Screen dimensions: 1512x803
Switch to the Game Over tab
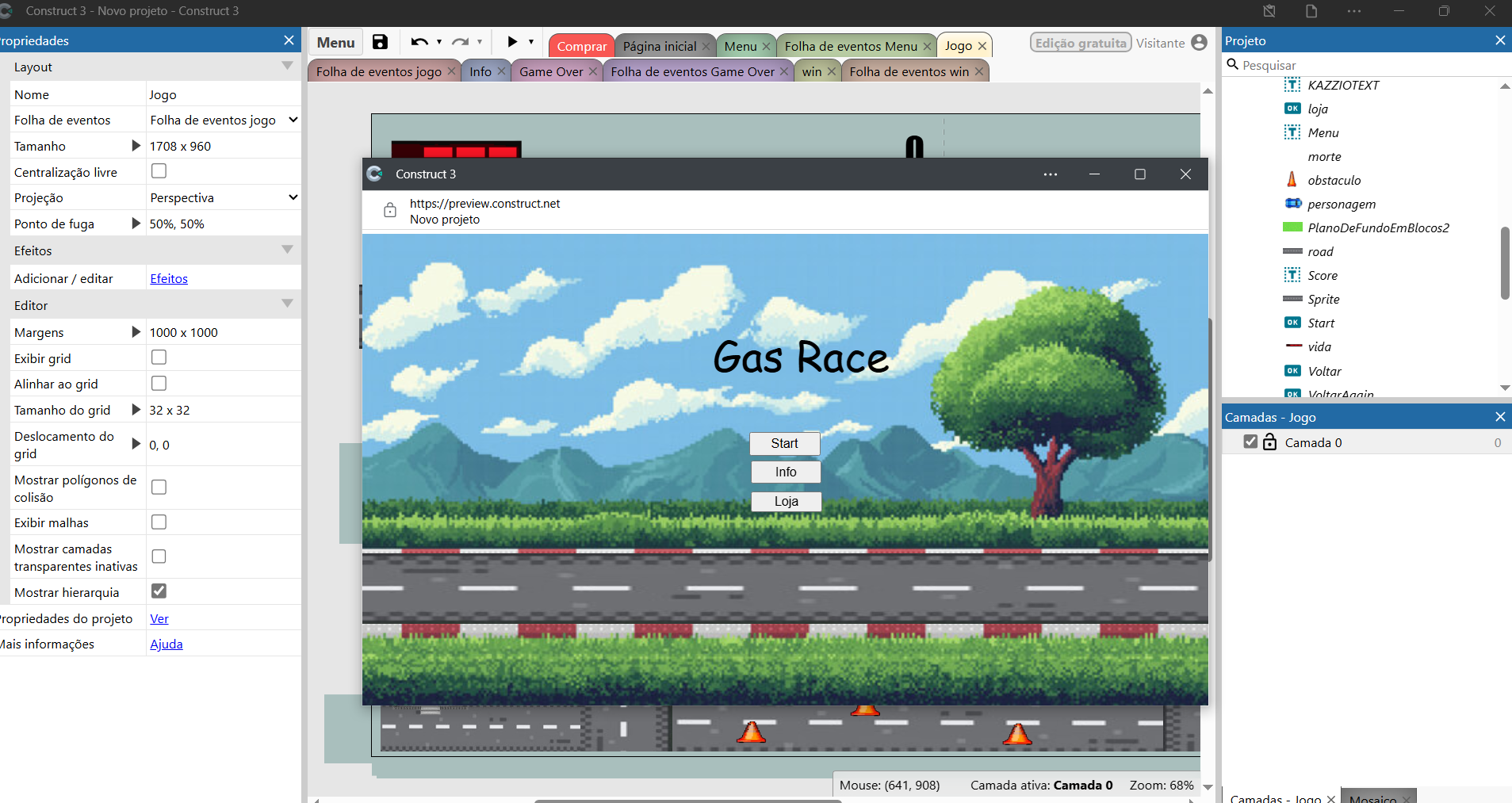[x=551, y=71]
